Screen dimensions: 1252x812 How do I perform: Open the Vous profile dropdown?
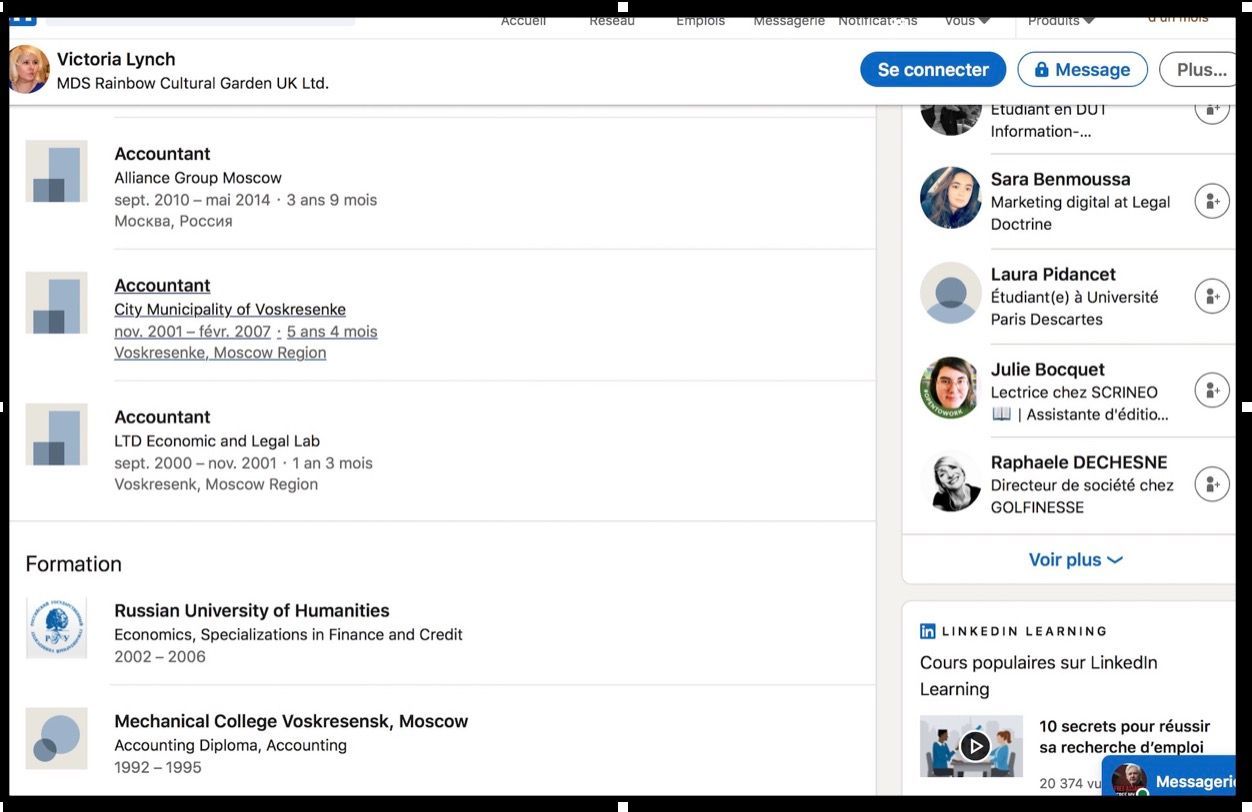[967, 20]
